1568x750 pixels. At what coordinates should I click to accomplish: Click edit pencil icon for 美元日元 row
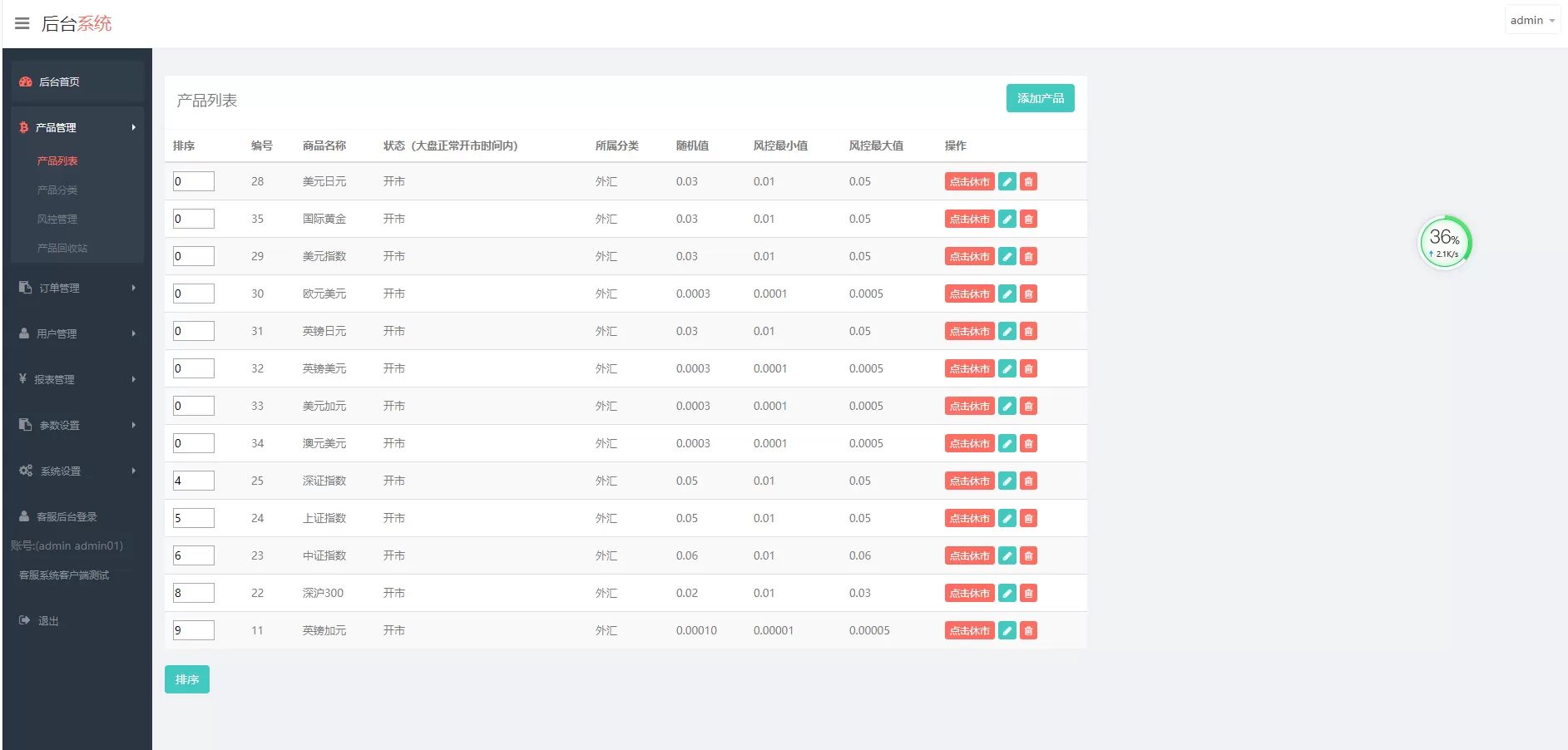click(1007, 182)
